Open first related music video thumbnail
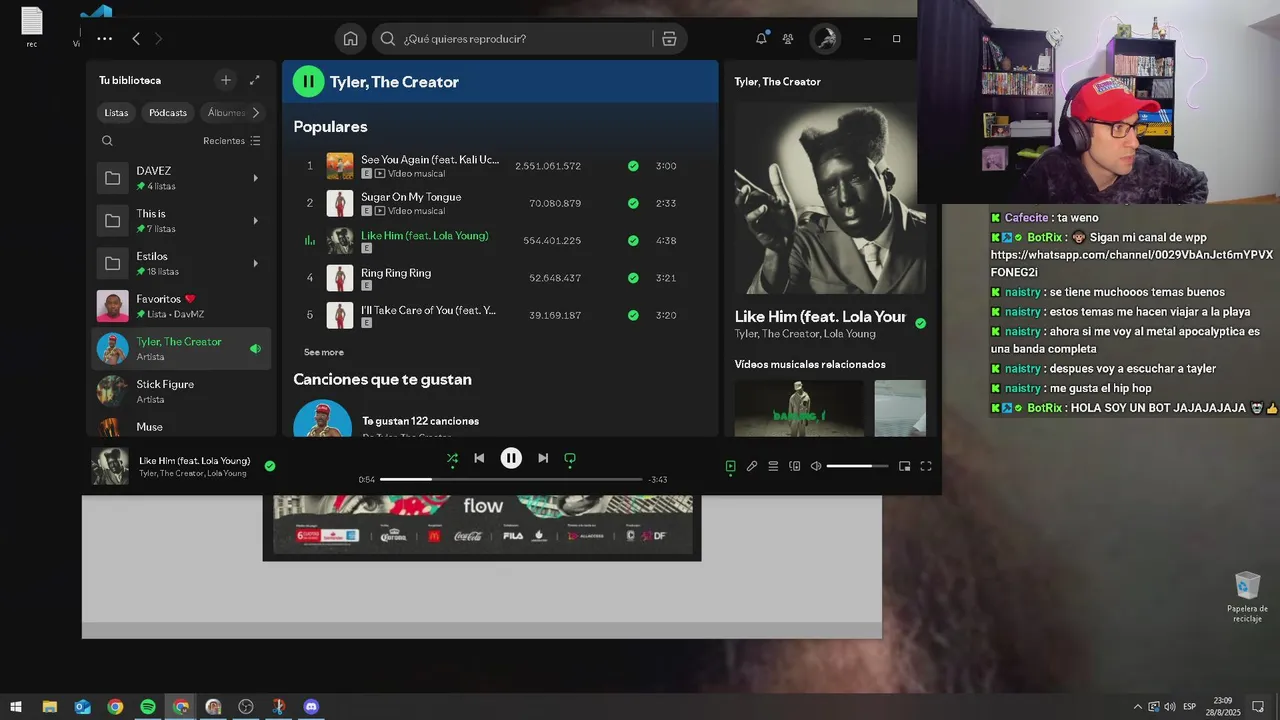1280x720 pixels. (799, 408)
